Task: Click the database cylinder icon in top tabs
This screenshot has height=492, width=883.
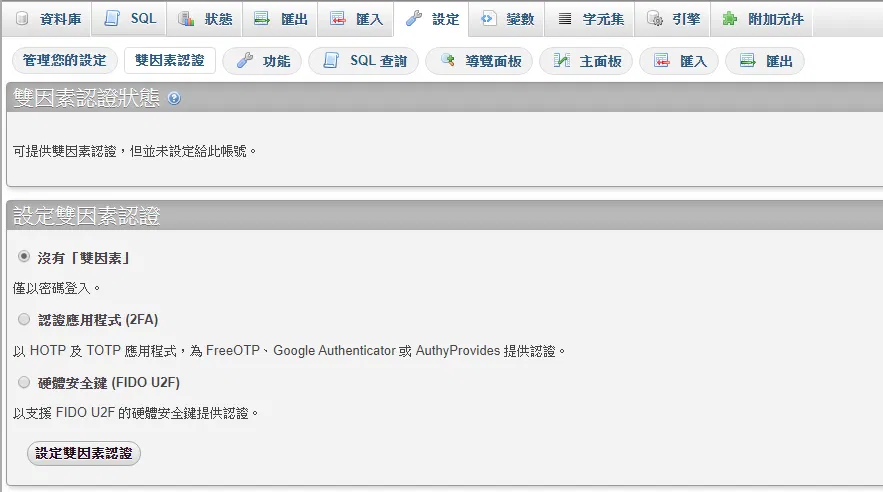Action: point(22,19)
